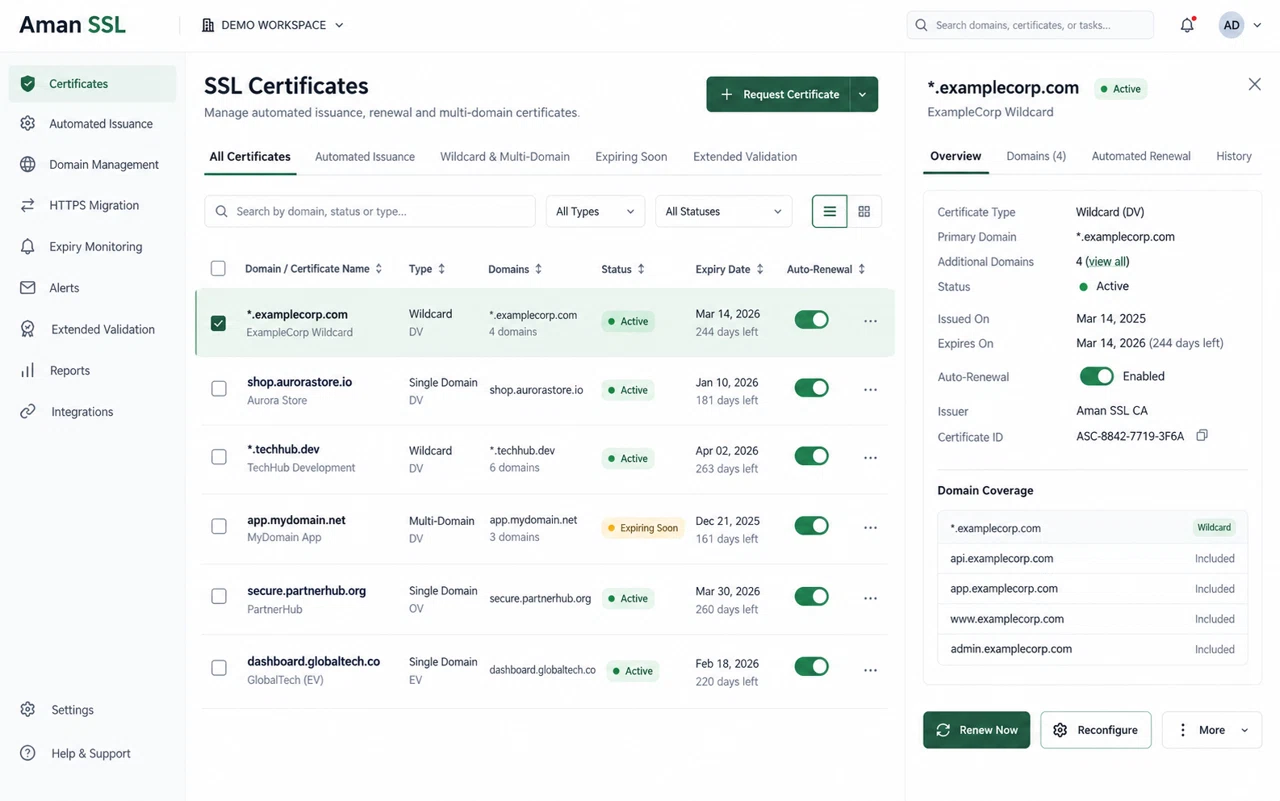Disable Auto-Renewal in details panel
The width and height of the screenshot is (1280, 801).
1096,376
